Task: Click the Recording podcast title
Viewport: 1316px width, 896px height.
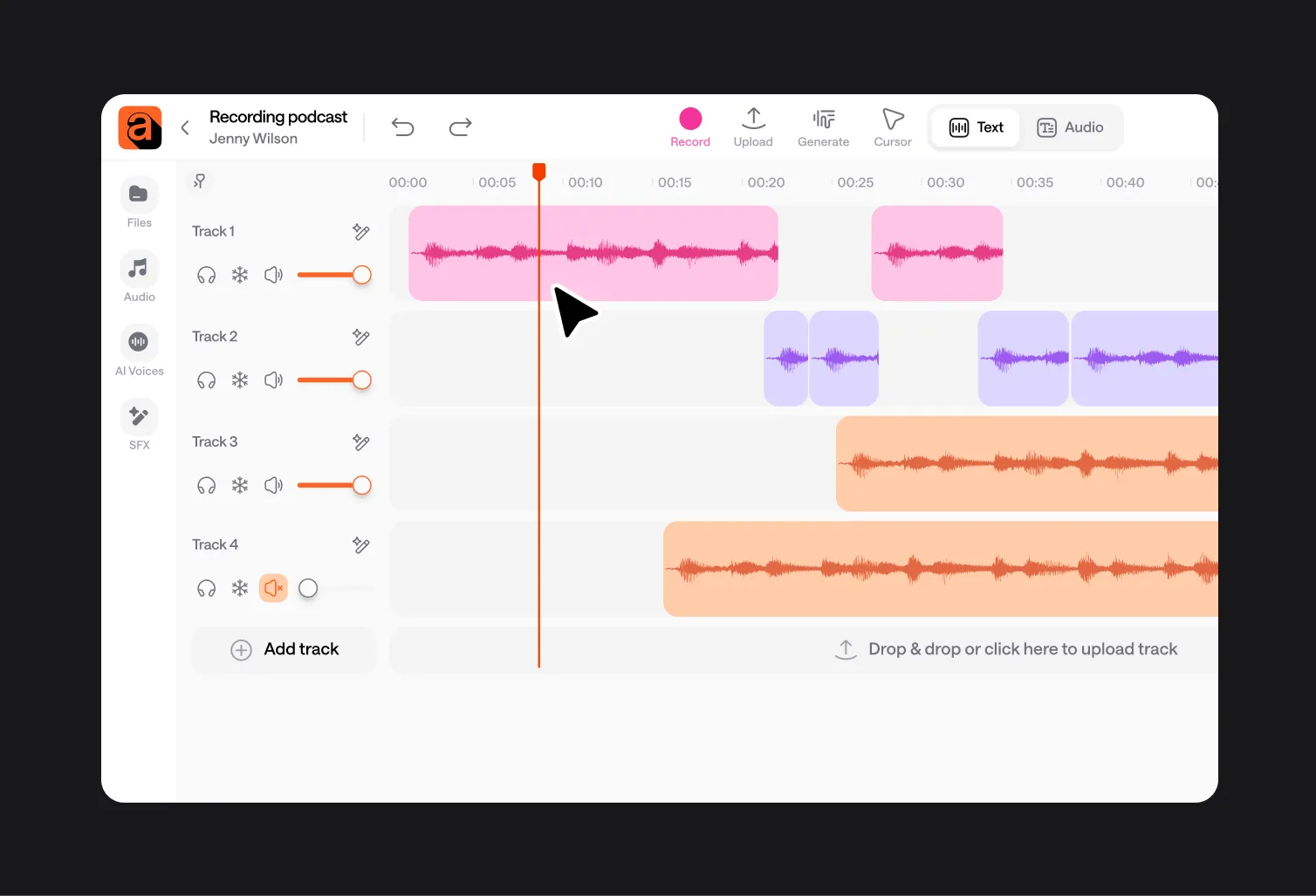Action: click(x=278, y=117)
